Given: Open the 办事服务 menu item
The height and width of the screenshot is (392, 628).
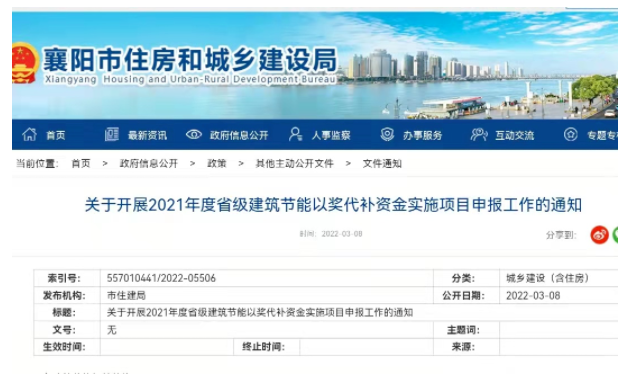Looking at the screenshot, I should point(423,135).
